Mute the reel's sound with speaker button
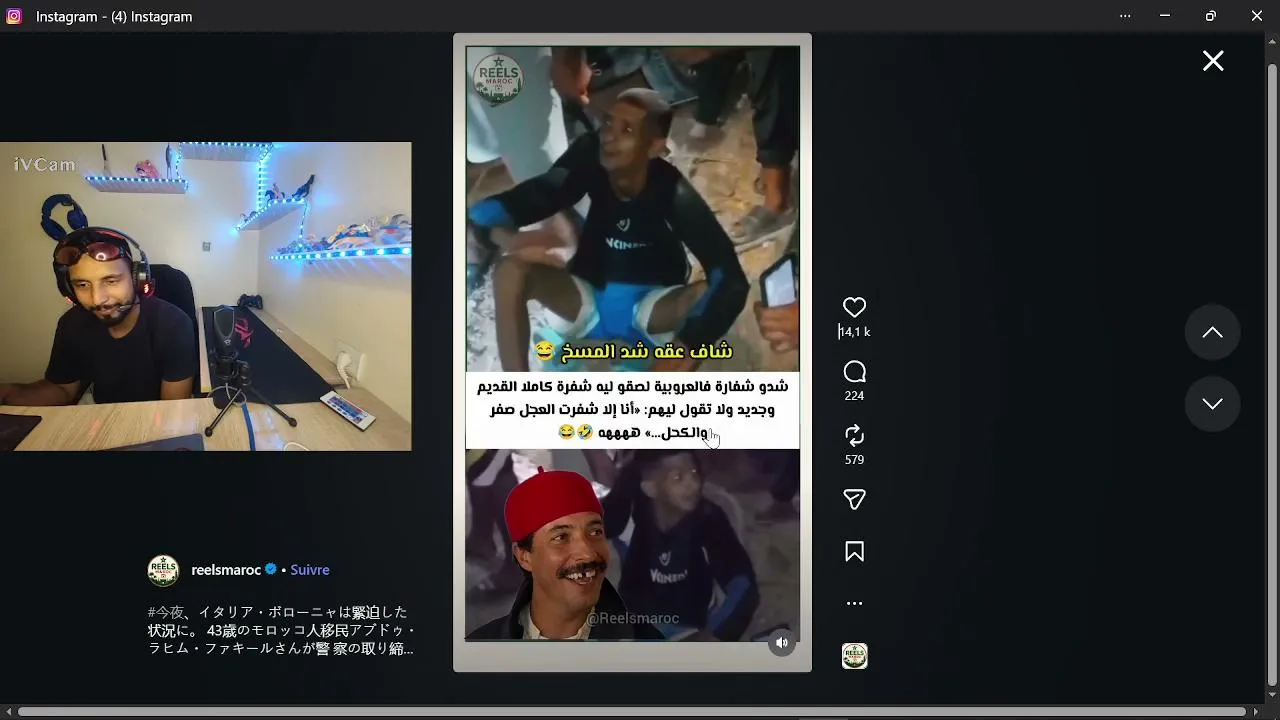The width and height of the screenshot is (1280, 720). coord(782,643)
